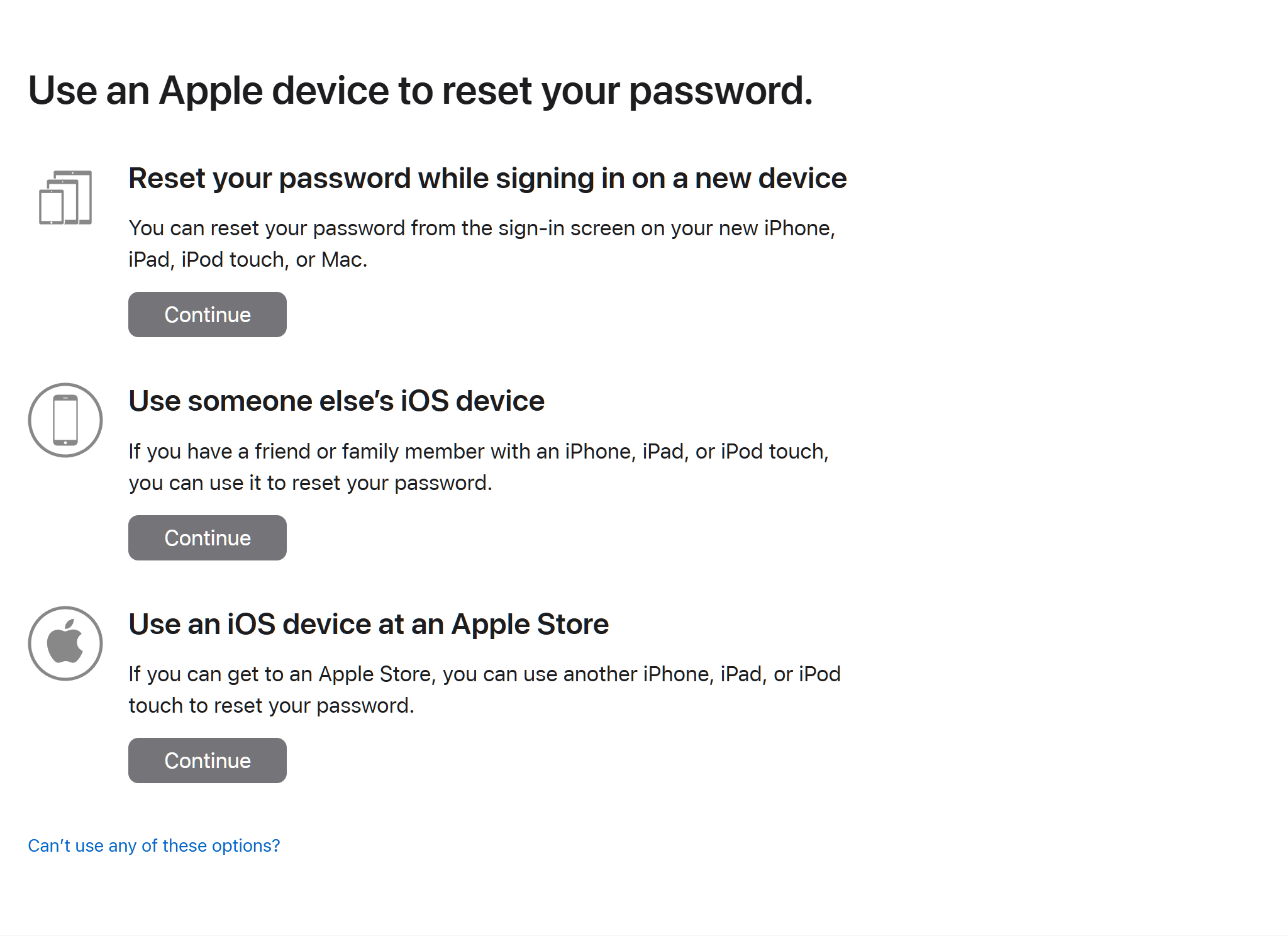Select heading "Use an iOS device at an Apple Store"
Viewport: 1288px width, 936px height.
point(369,624)
